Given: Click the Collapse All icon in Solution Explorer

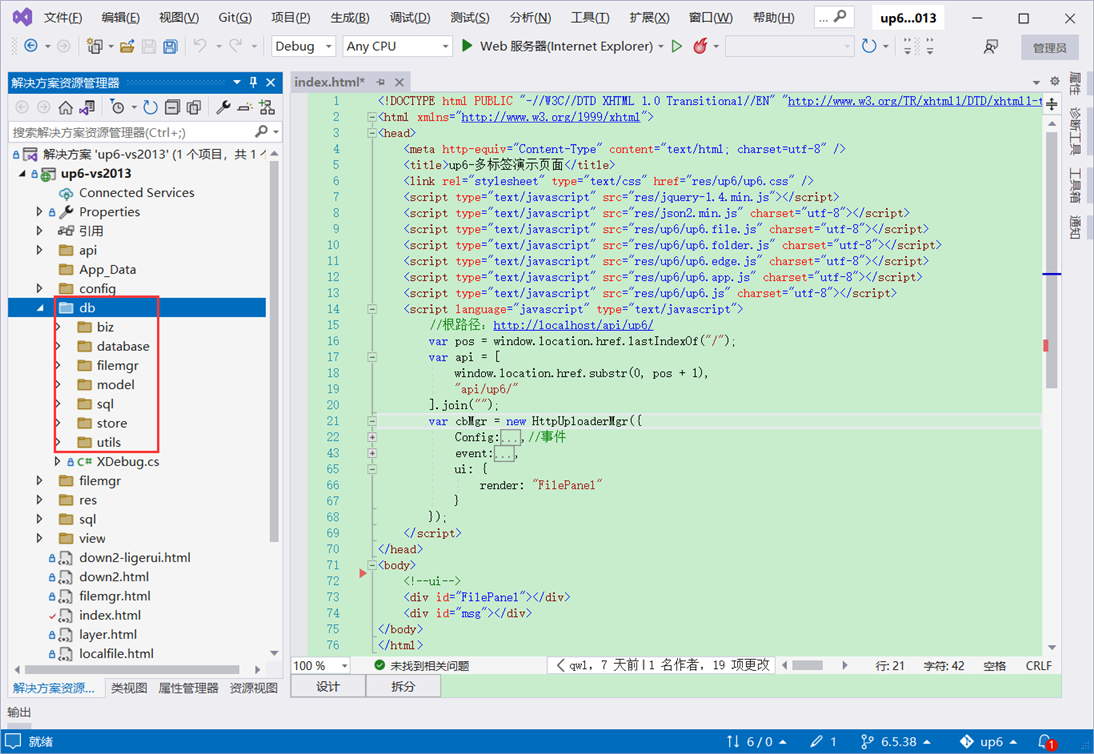Looking at the screenshot, I should point(172,107).
